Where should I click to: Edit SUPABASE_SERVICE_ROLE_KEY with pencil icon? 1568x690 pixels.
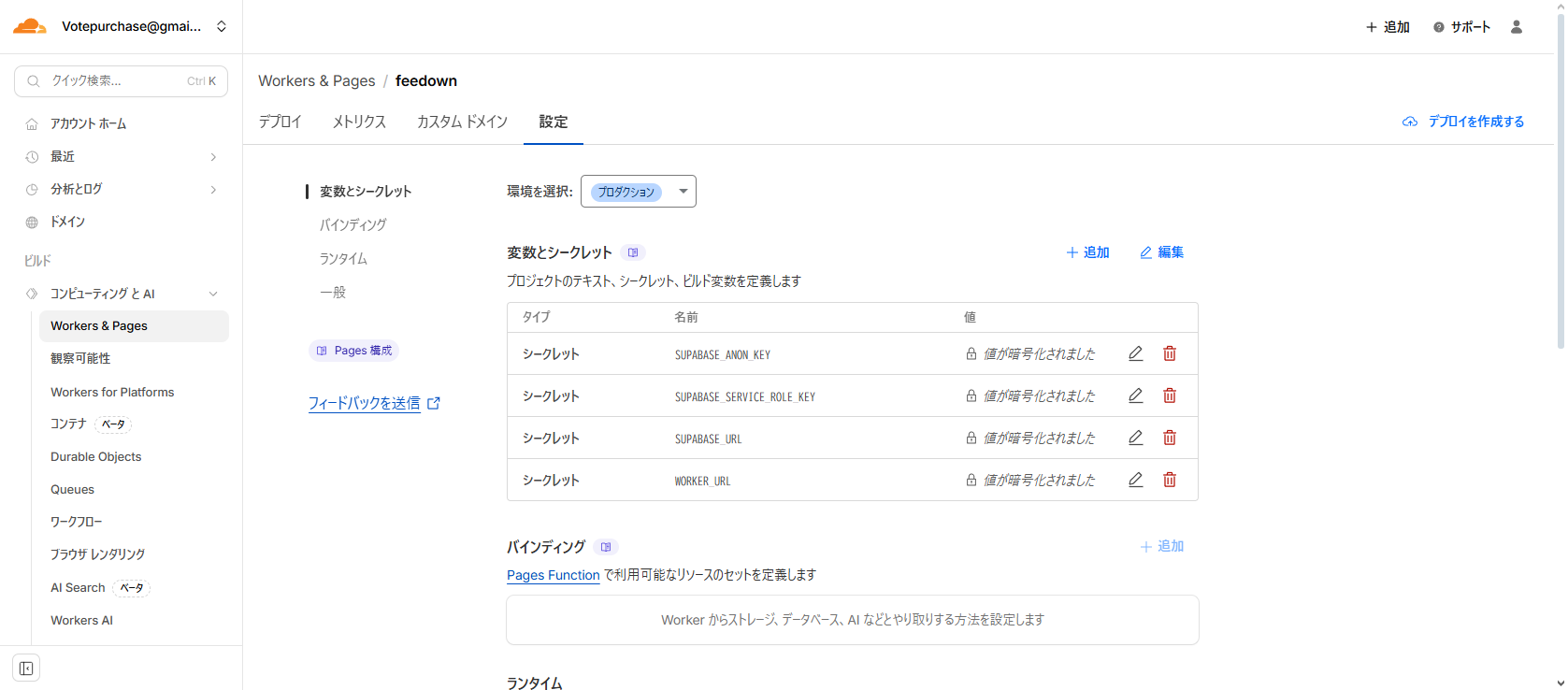tap(1136, 395)
